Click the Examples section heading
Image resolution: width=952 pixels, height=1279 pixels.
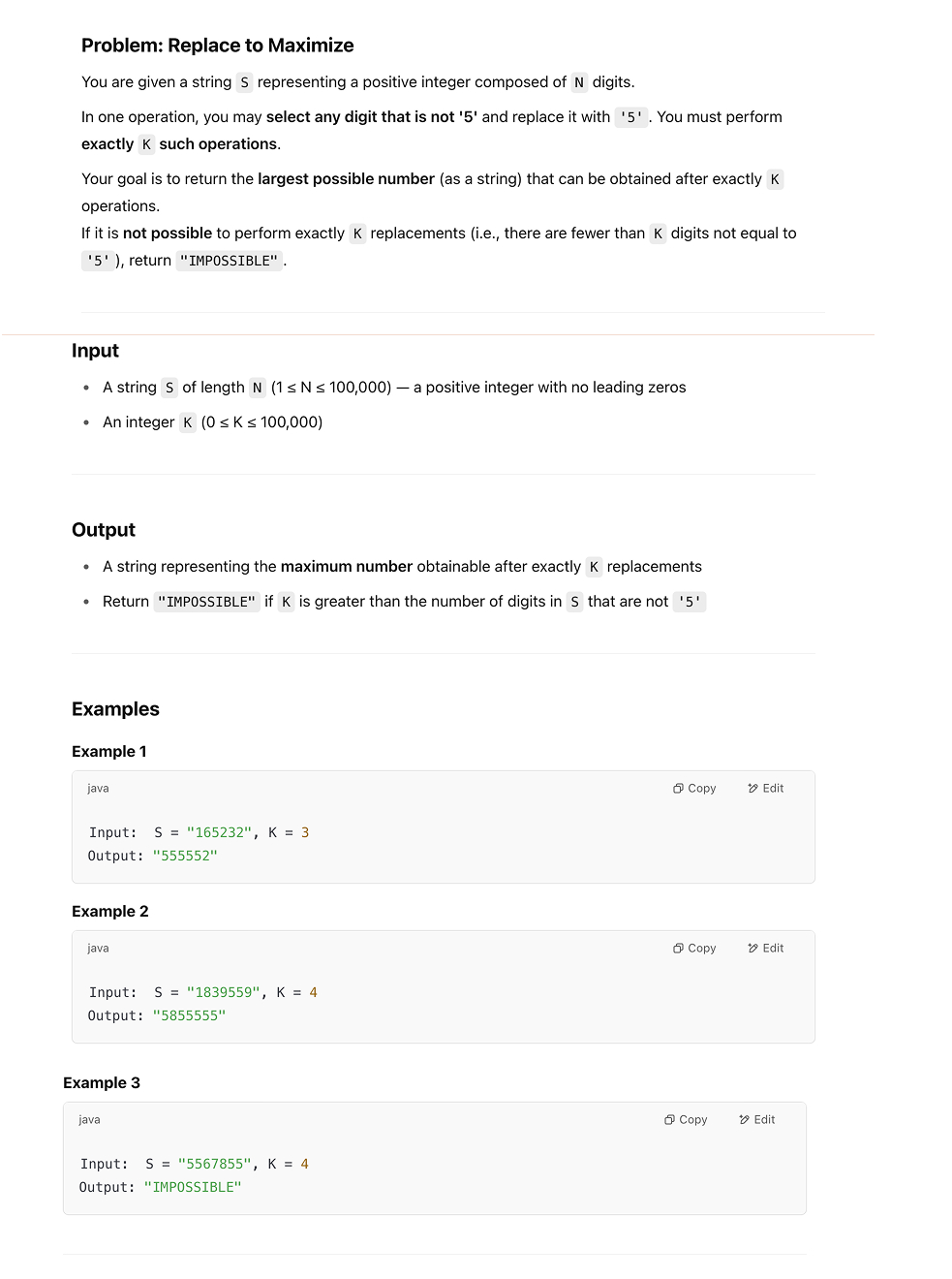click(x=115, y=709)
